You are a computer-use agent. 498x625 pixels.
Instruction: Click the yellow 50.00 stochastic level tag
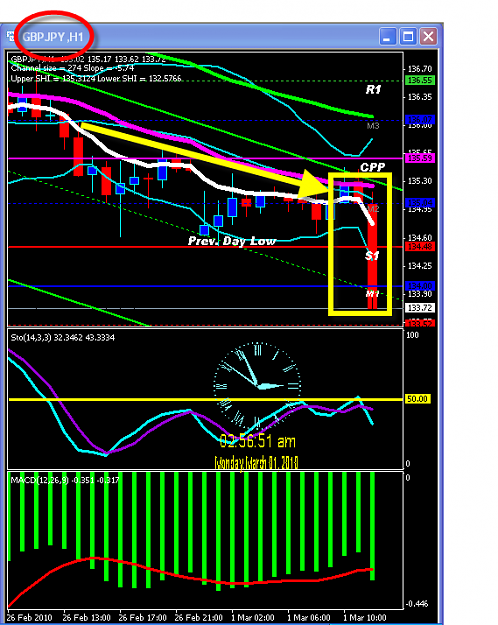coord(417,399)
